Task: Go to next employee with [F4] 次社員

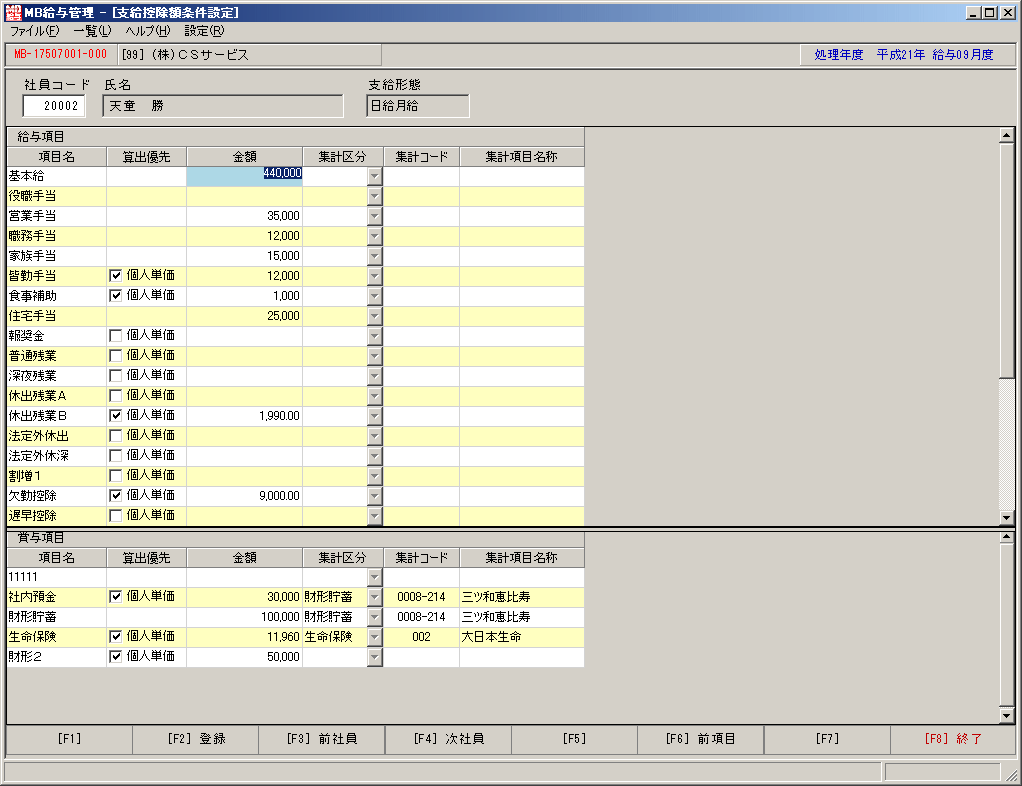Action: (x=448, y=739)
